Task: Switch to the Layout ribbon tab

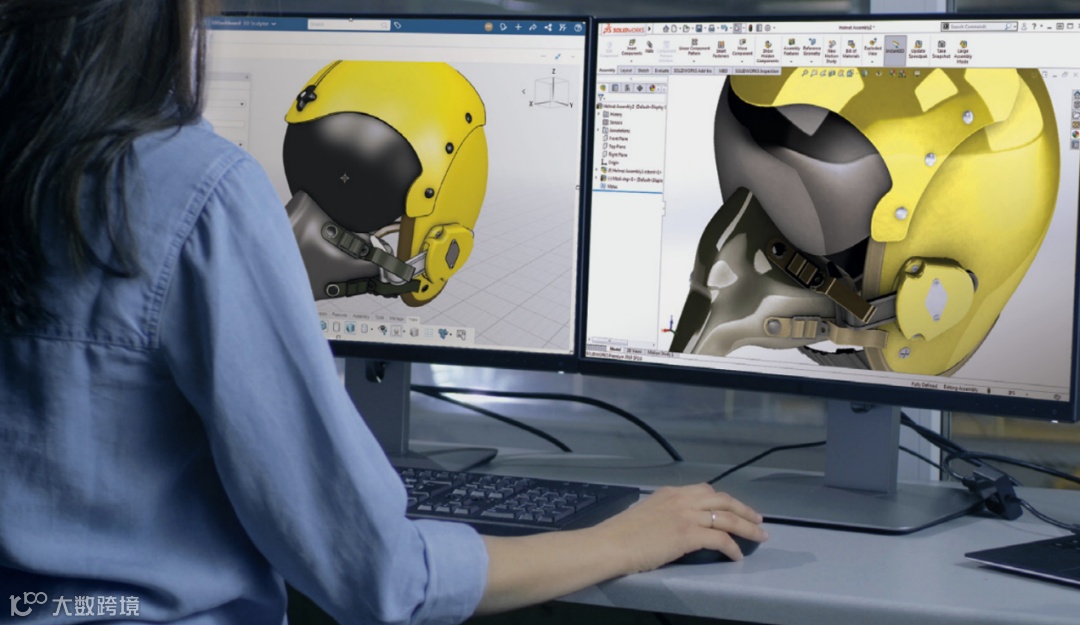Action: 626,71
